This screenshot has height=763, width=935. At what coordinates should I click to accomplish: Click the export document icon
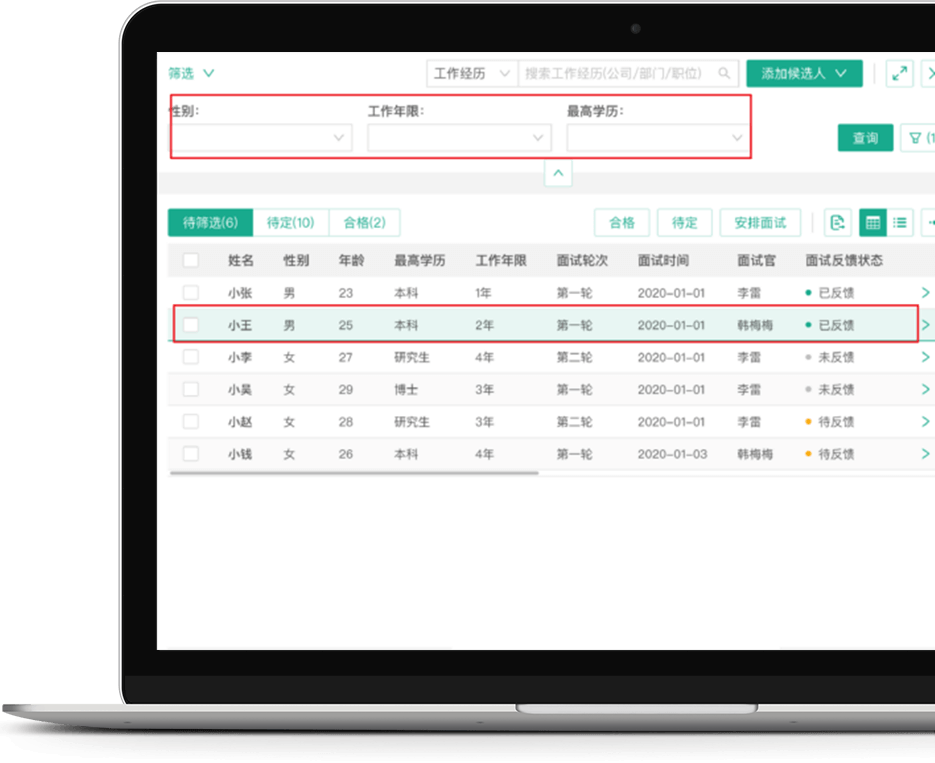tap(839, 222)
